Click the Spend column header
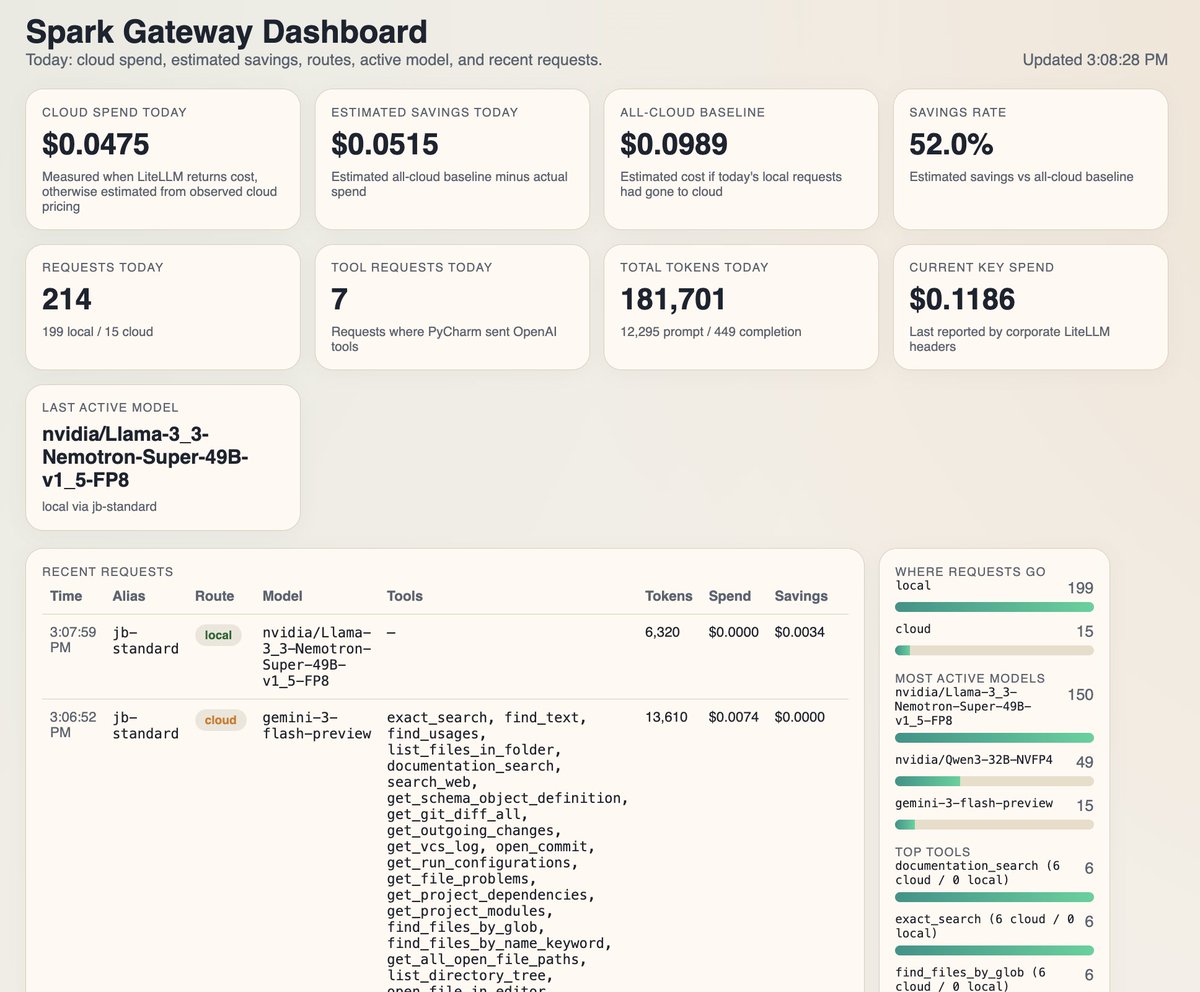This screenshot has width=1200, height=992. [x=730, y=596]
